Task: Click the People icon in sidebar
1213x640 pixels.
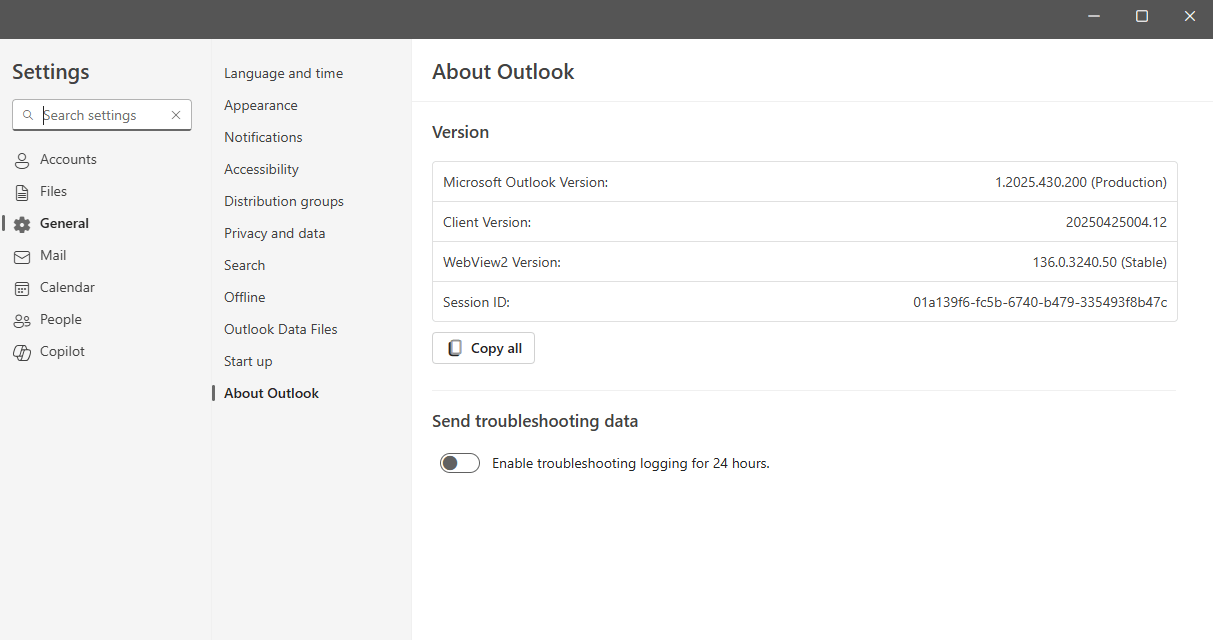Action: click(x=22, y=320)
